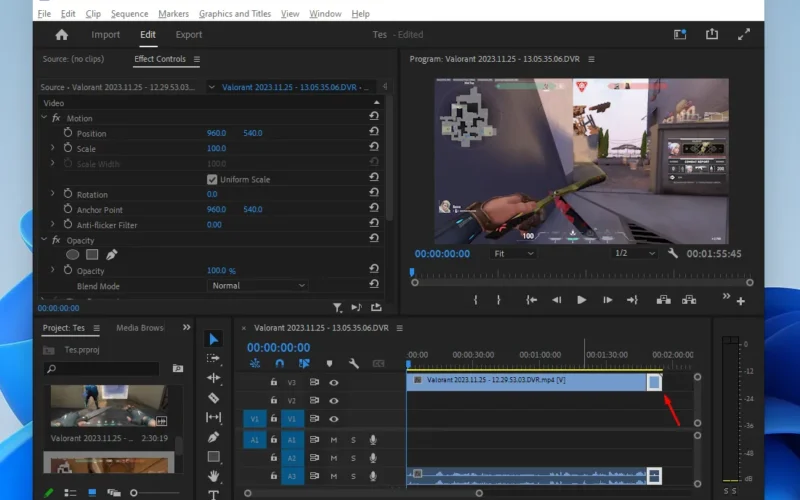800x500 pixels.
Task: Select the Rectangle tool
Action: (214, 457)
